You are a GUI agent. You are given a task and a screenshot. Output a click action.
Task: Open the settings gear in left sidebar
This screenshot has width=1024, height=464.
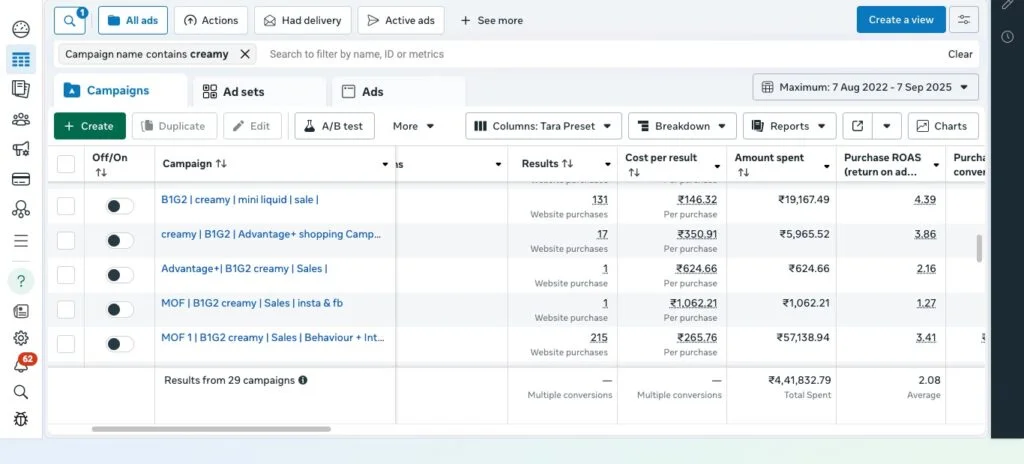point(20,339)
